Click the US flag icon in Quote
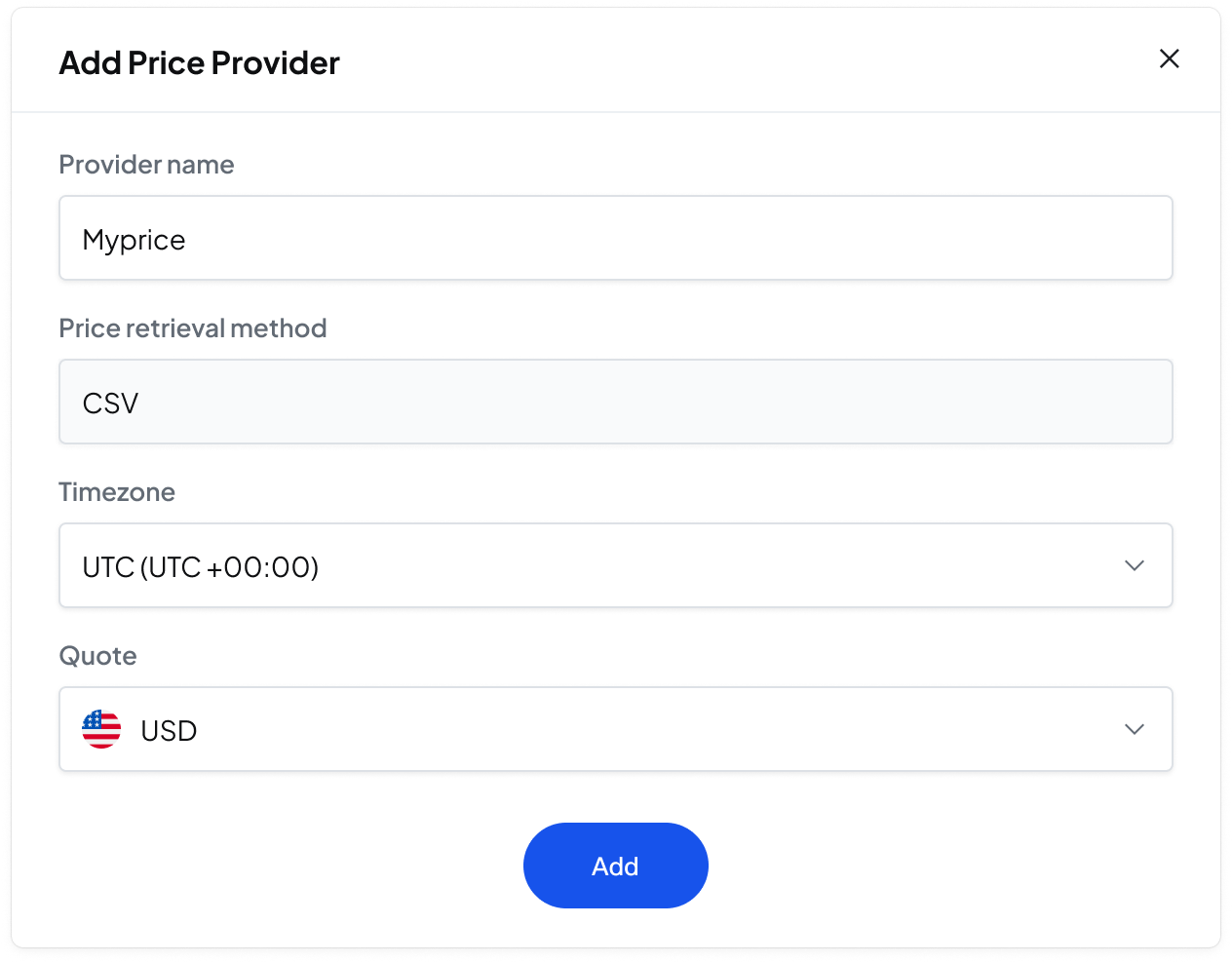The height and width of the screenshot is (963, 1232). 101,729
